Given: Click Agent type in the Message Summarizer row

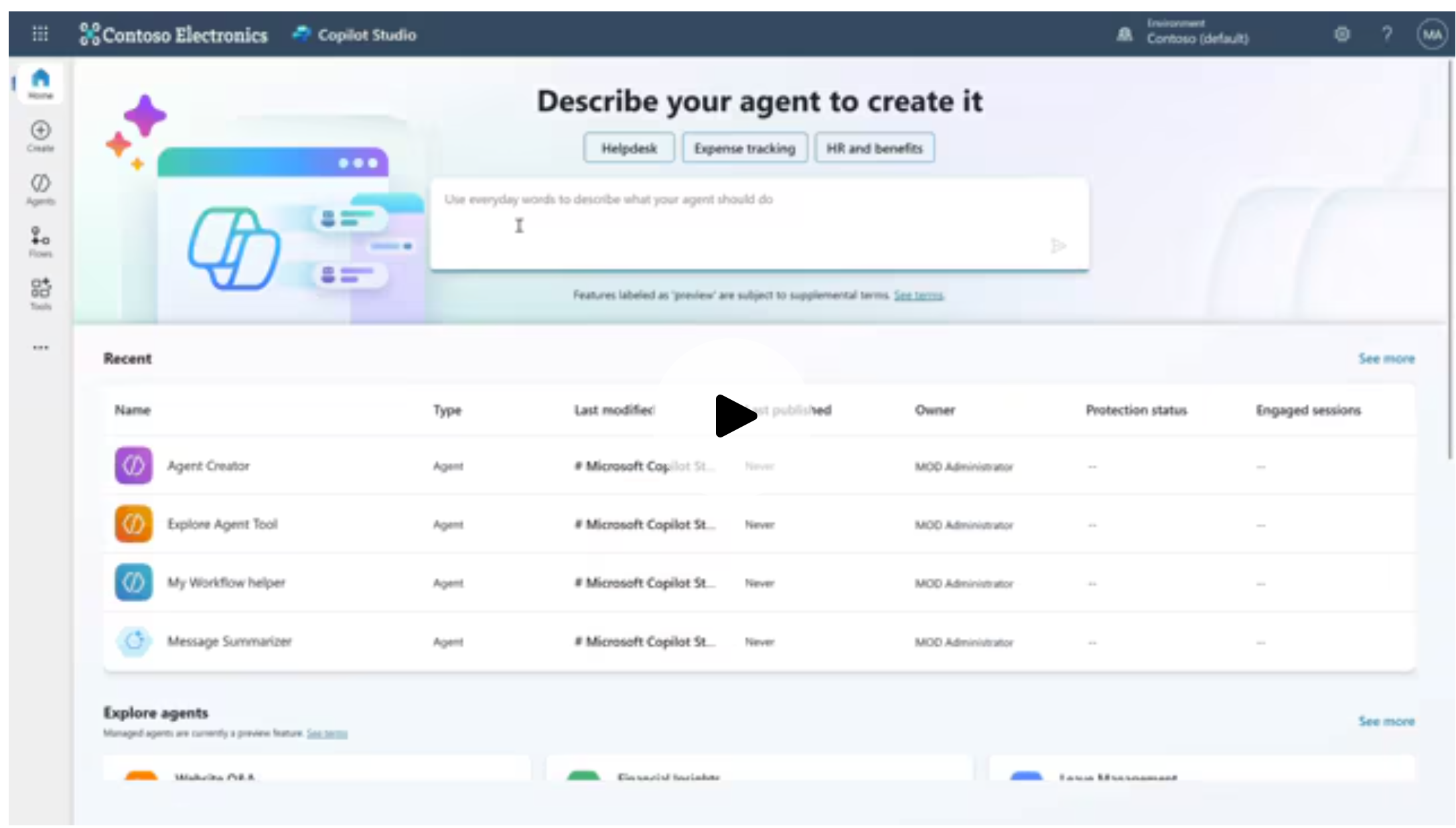Looking at the screenshot, I should pos(448,642).
